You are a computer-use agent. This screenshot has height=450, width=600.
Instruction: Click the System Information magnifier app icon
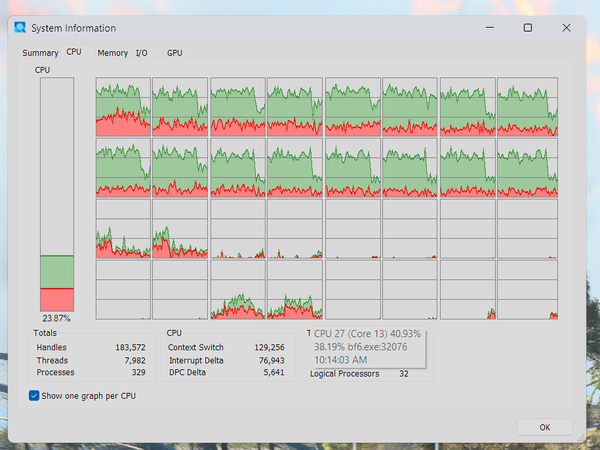point(20,28)
